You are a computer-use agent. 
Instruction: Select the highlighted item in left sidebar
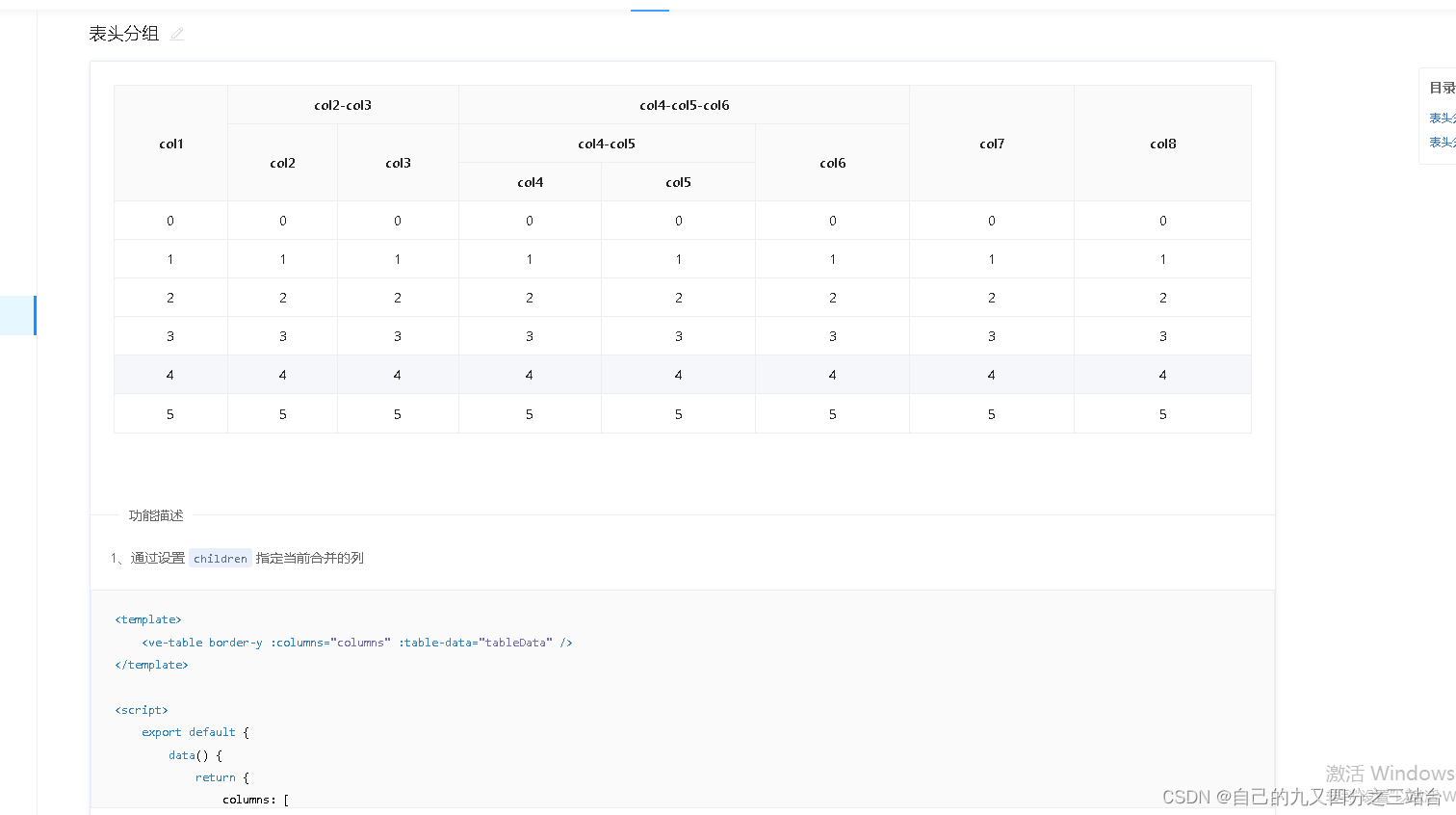(18, 315)
